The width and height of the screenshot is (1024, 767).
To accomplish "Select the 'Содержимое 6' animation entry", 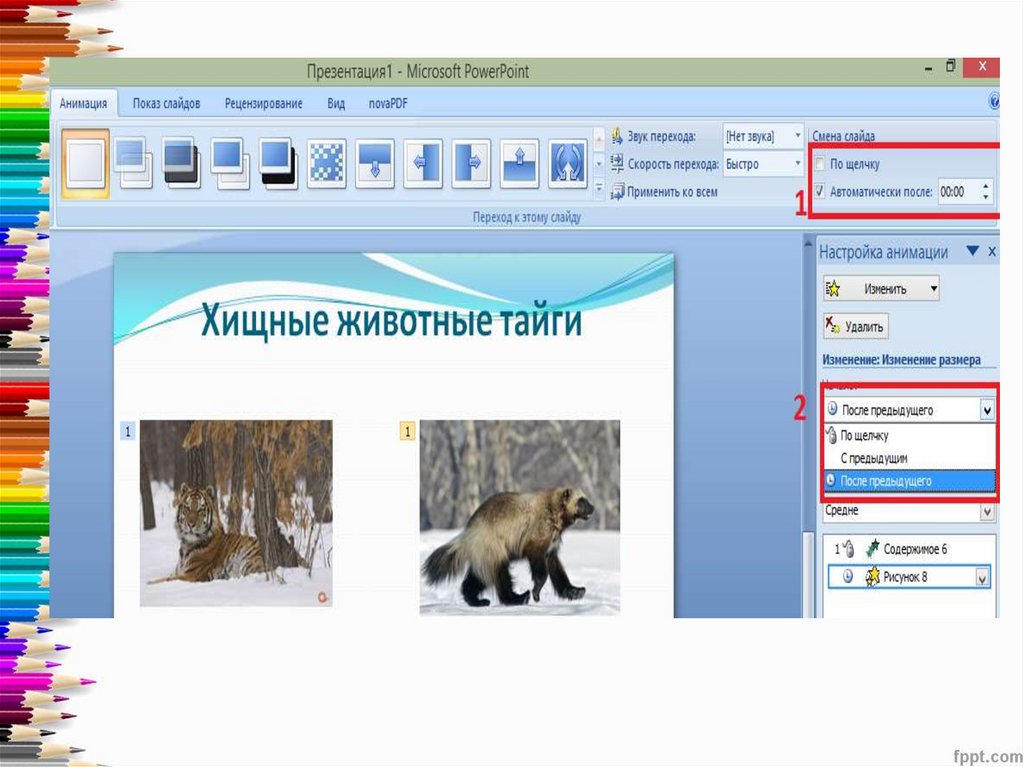I will point(909,549).
